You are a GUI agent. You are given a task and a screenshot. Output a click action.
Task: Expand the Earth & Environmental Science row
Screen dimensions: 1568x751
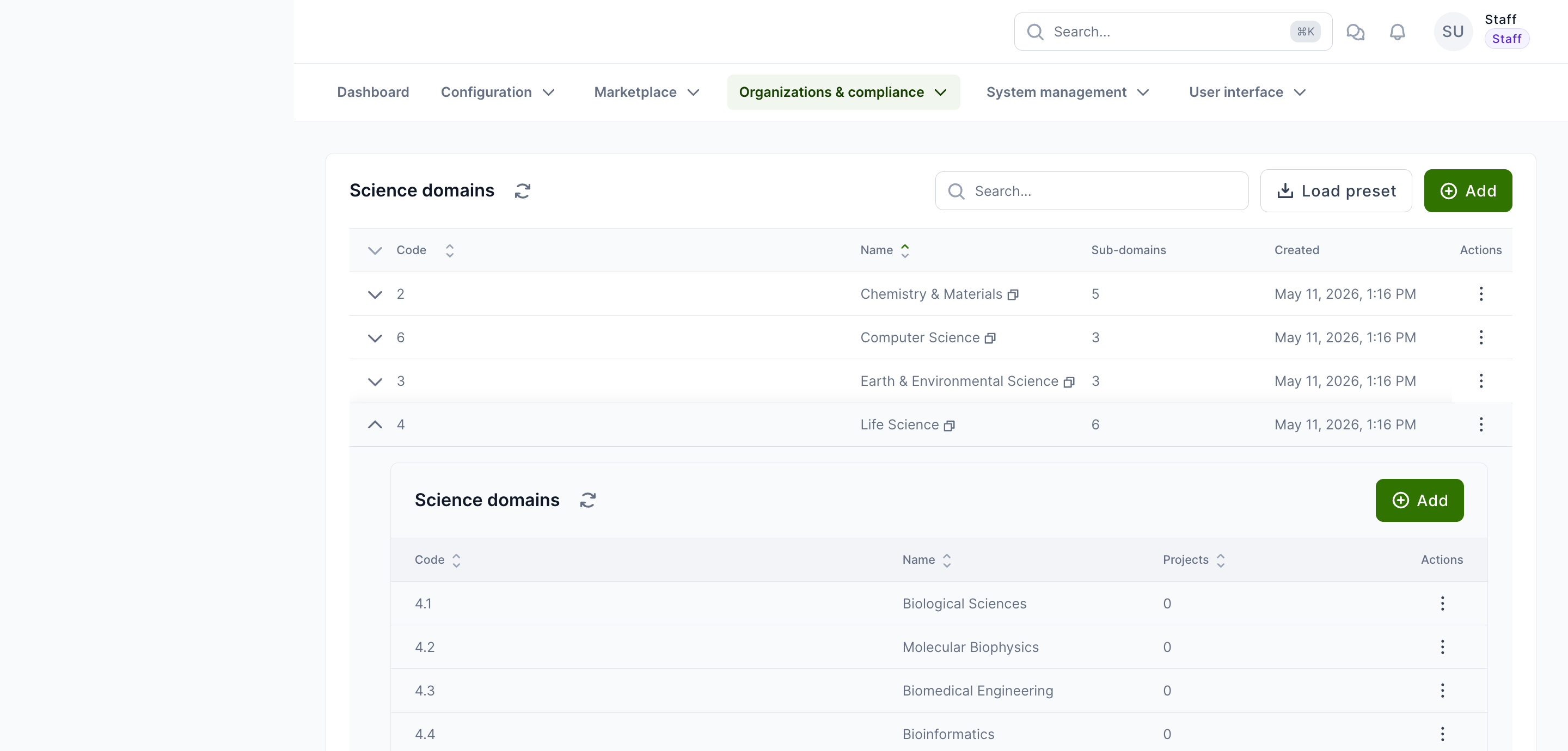[x=375, y=381]
